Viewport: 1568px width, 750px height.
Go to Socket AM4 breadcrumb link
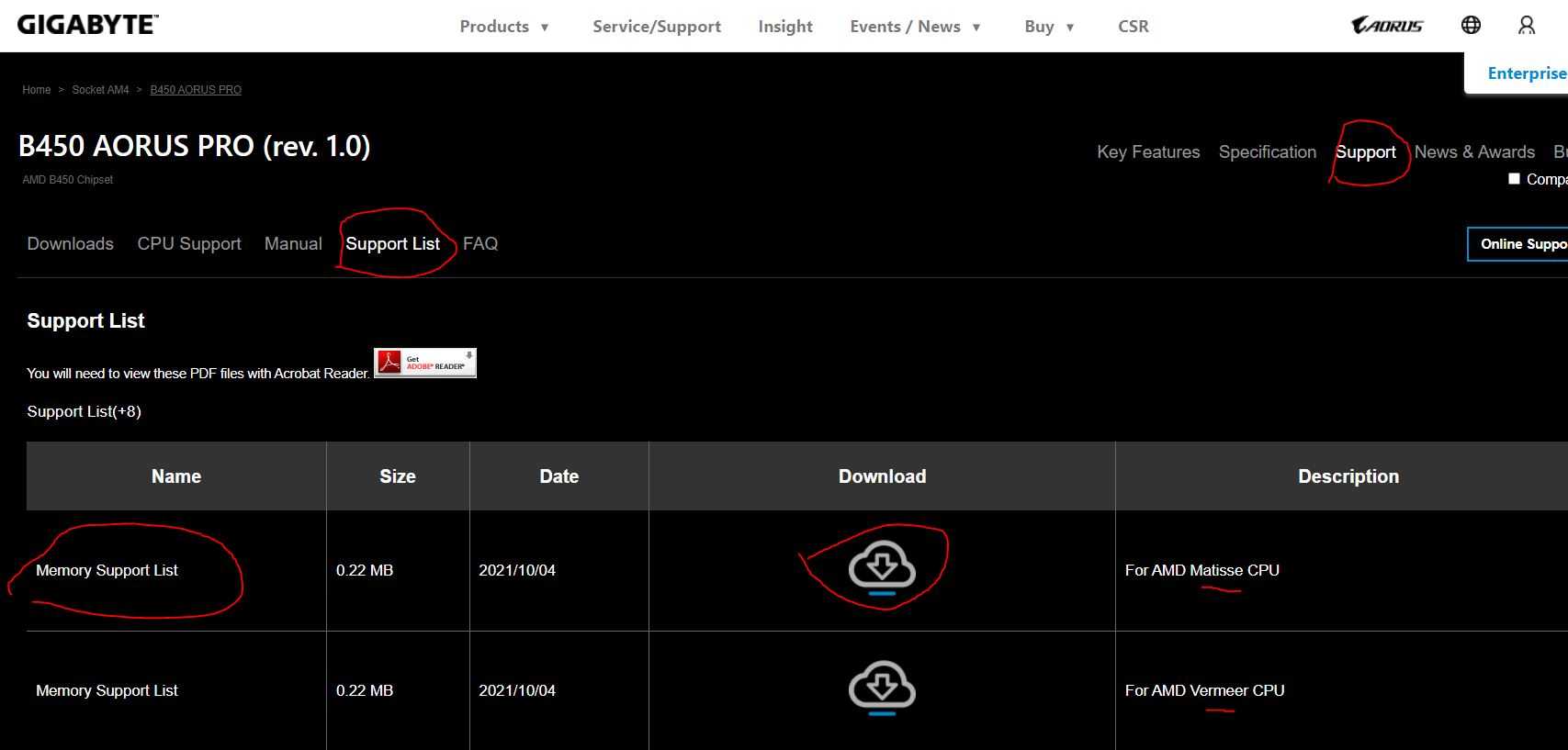pyautogui.click(x=100, y=90)
